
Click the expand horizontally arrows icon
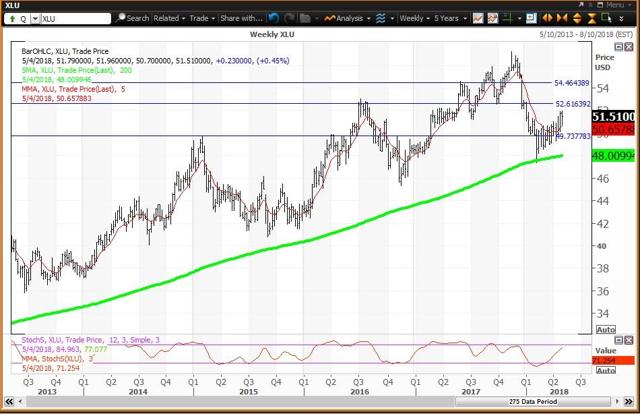[x=547, y=18]
